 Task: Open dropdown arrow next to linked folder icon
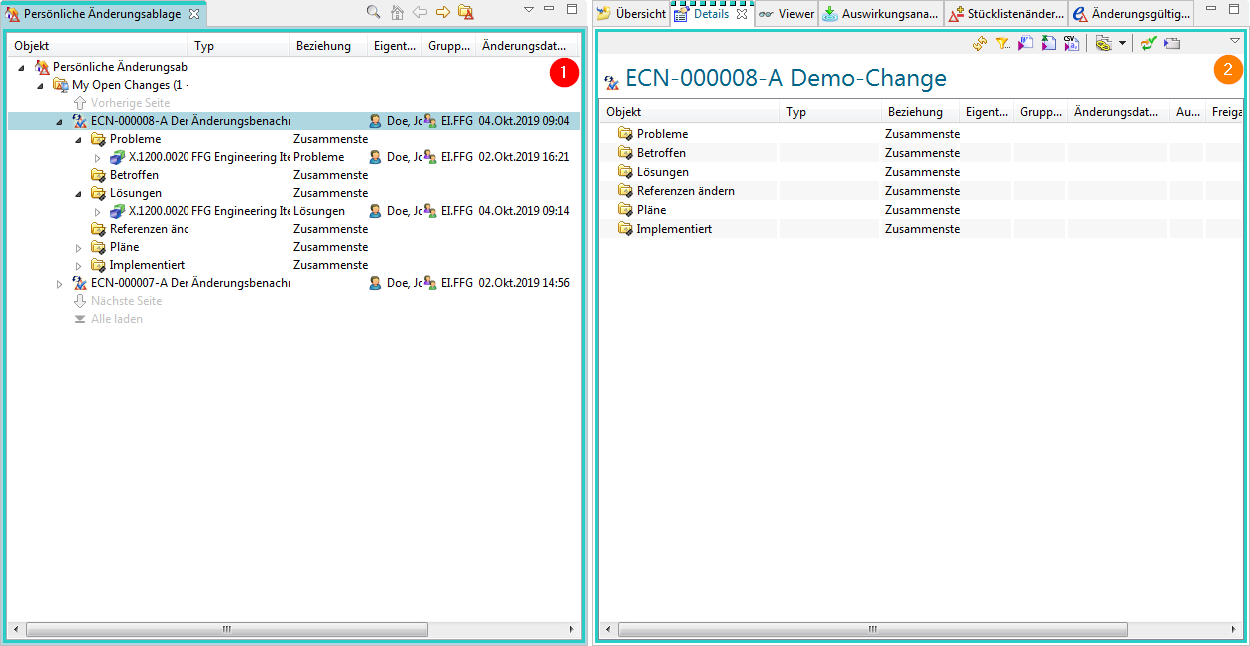[1122, 44]
